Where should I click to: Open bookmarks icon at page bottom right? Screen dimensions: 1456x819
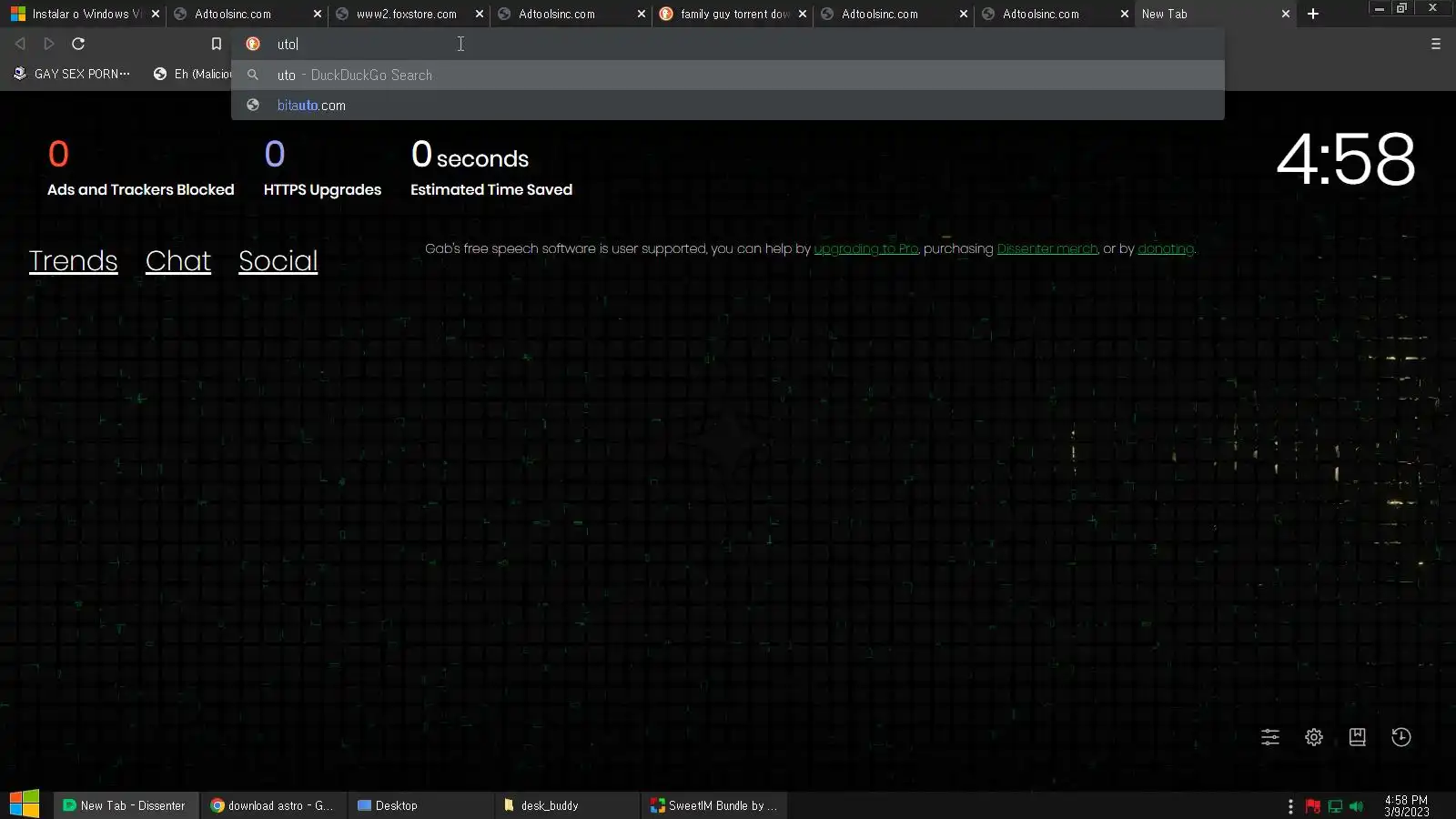coord(1358,737)
